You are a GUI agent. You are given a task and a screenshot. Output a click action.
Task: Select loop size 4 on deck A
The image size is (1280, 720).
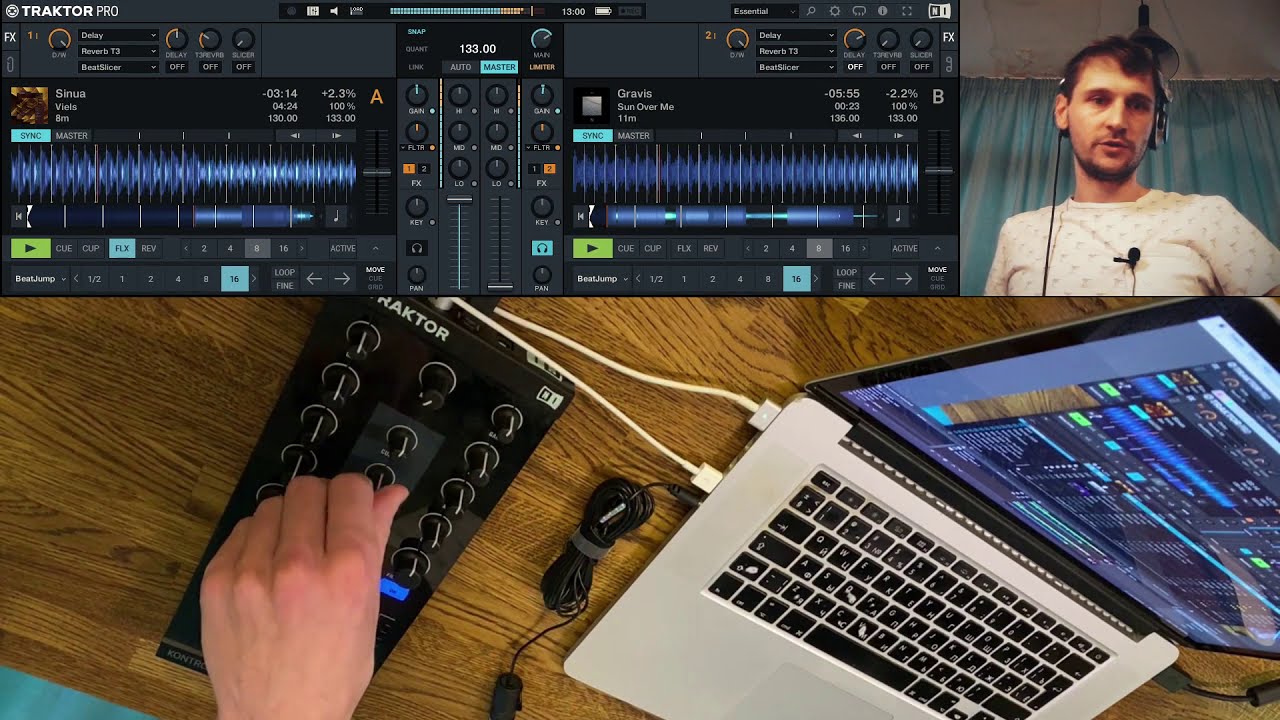(x=230, y=248)
